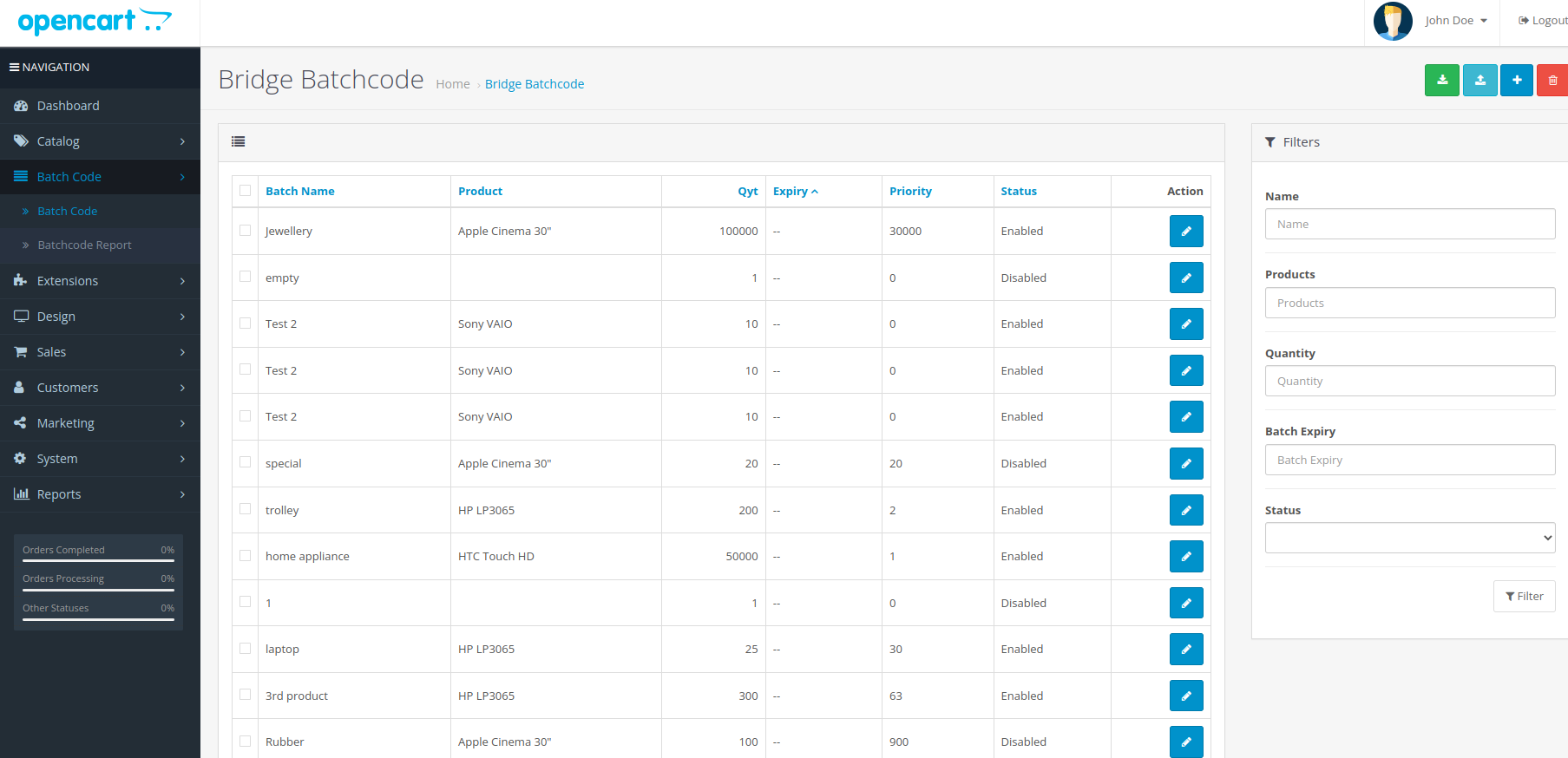
Task: Open edit for home appliance batch
Action: point(1185,557)
